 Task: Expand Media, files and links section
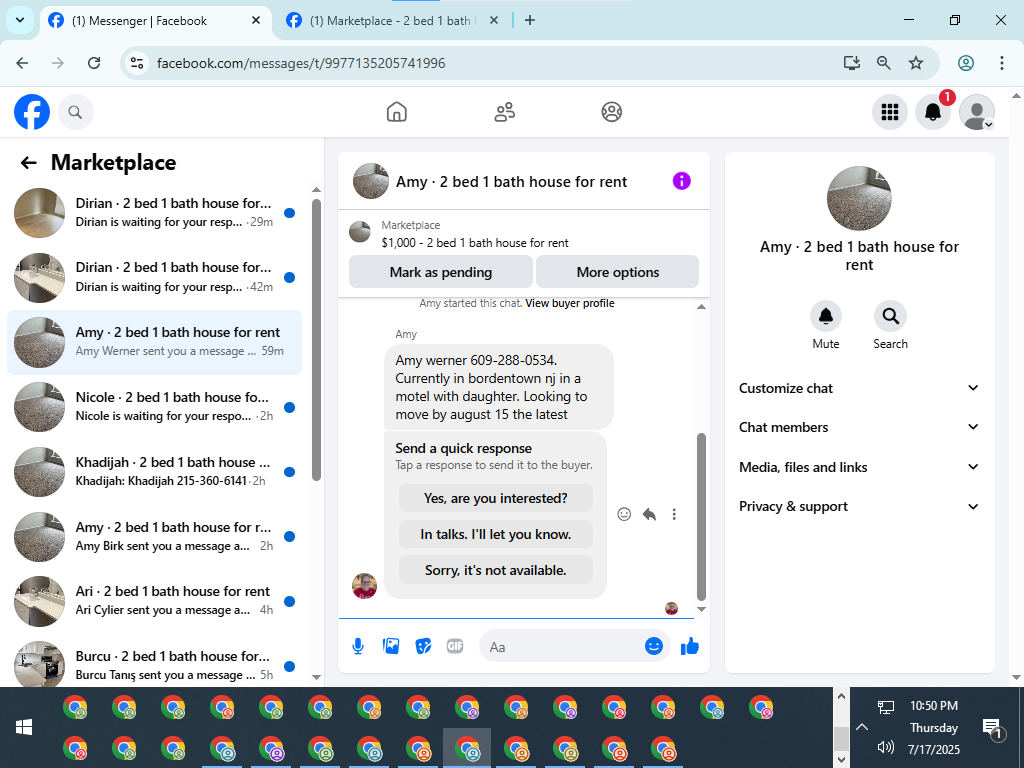859,467
